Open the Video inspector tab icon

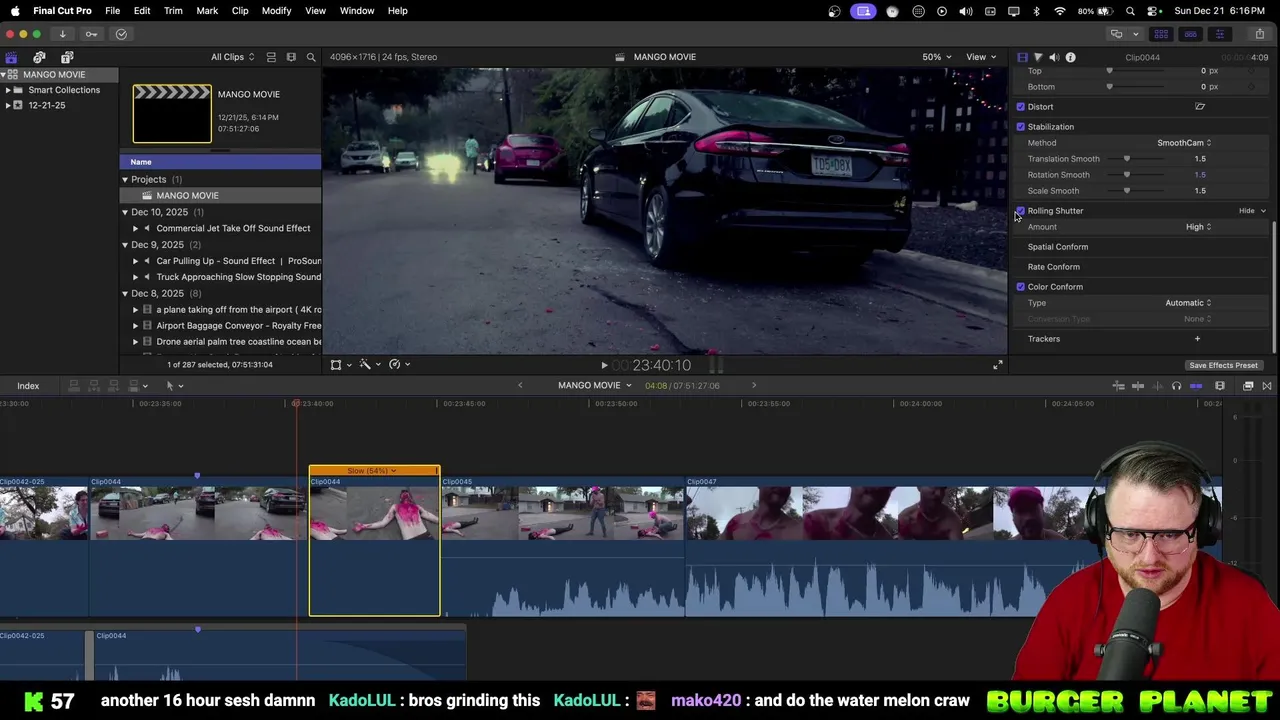[x=1022, y=57]
